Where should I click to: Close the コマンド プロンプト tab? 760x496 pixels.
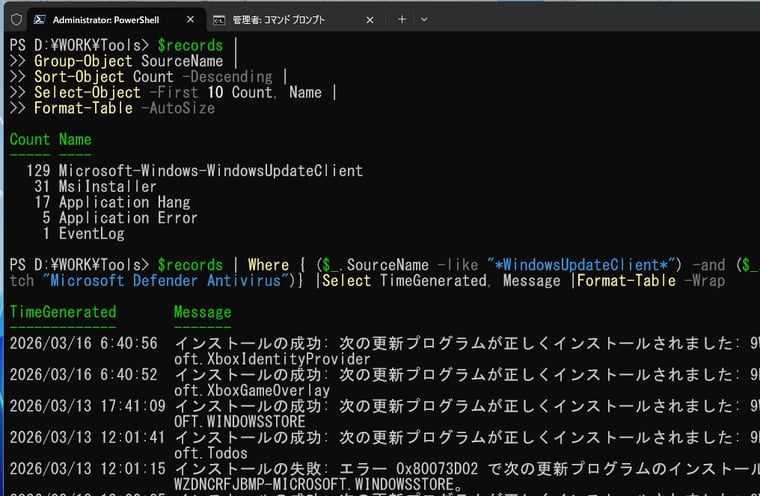coord(370,20)
